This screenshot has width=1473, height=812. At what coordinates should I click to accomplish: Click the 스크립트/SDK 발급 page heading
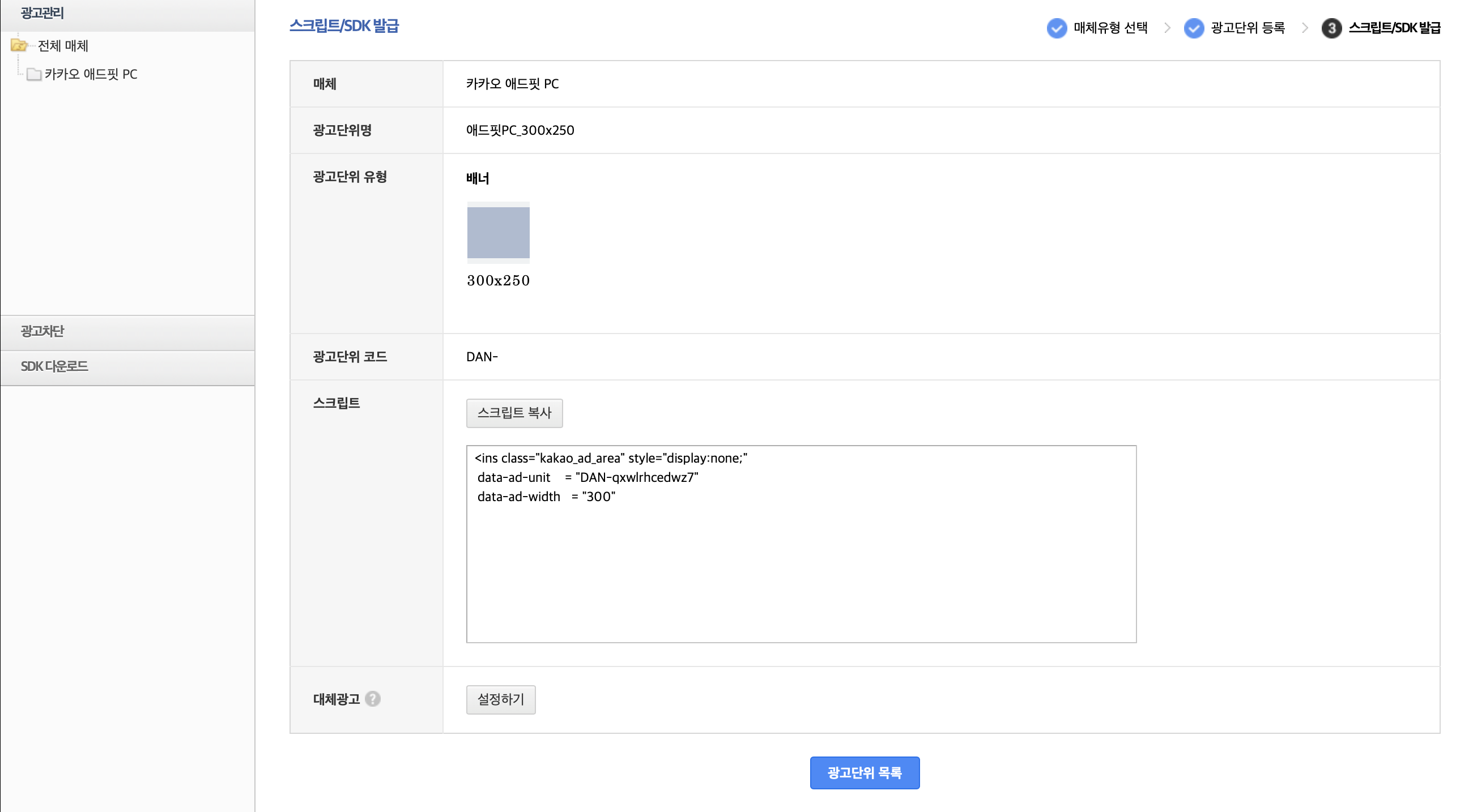click(x=344, y=25)
